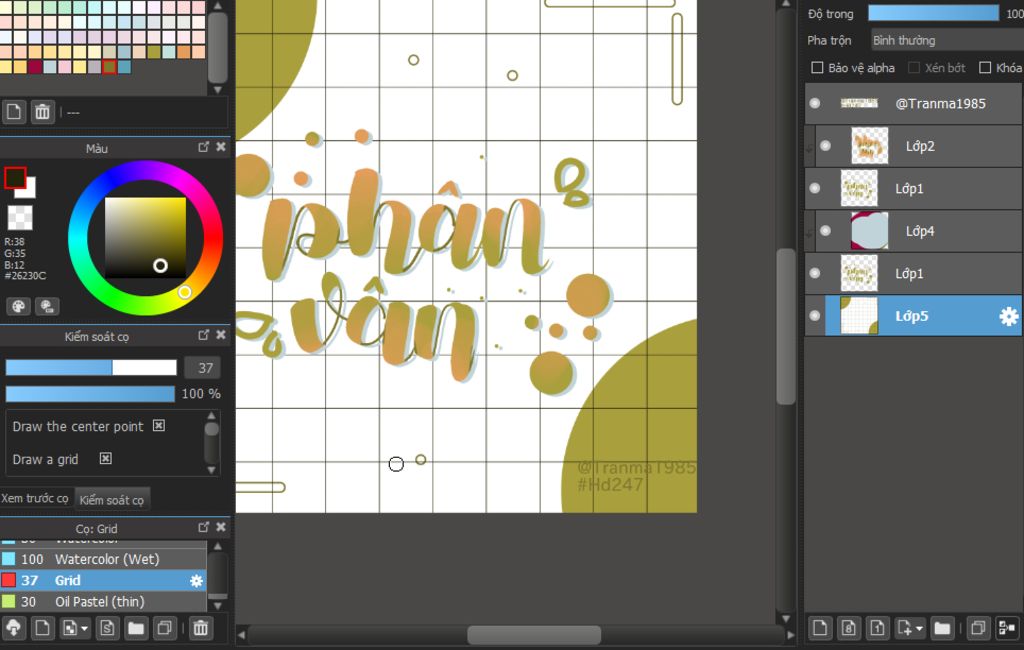Add a script brush with S icon
The height and width of the screenshot is (650, 1024).
pyautogui.click(x=107, y=628)
